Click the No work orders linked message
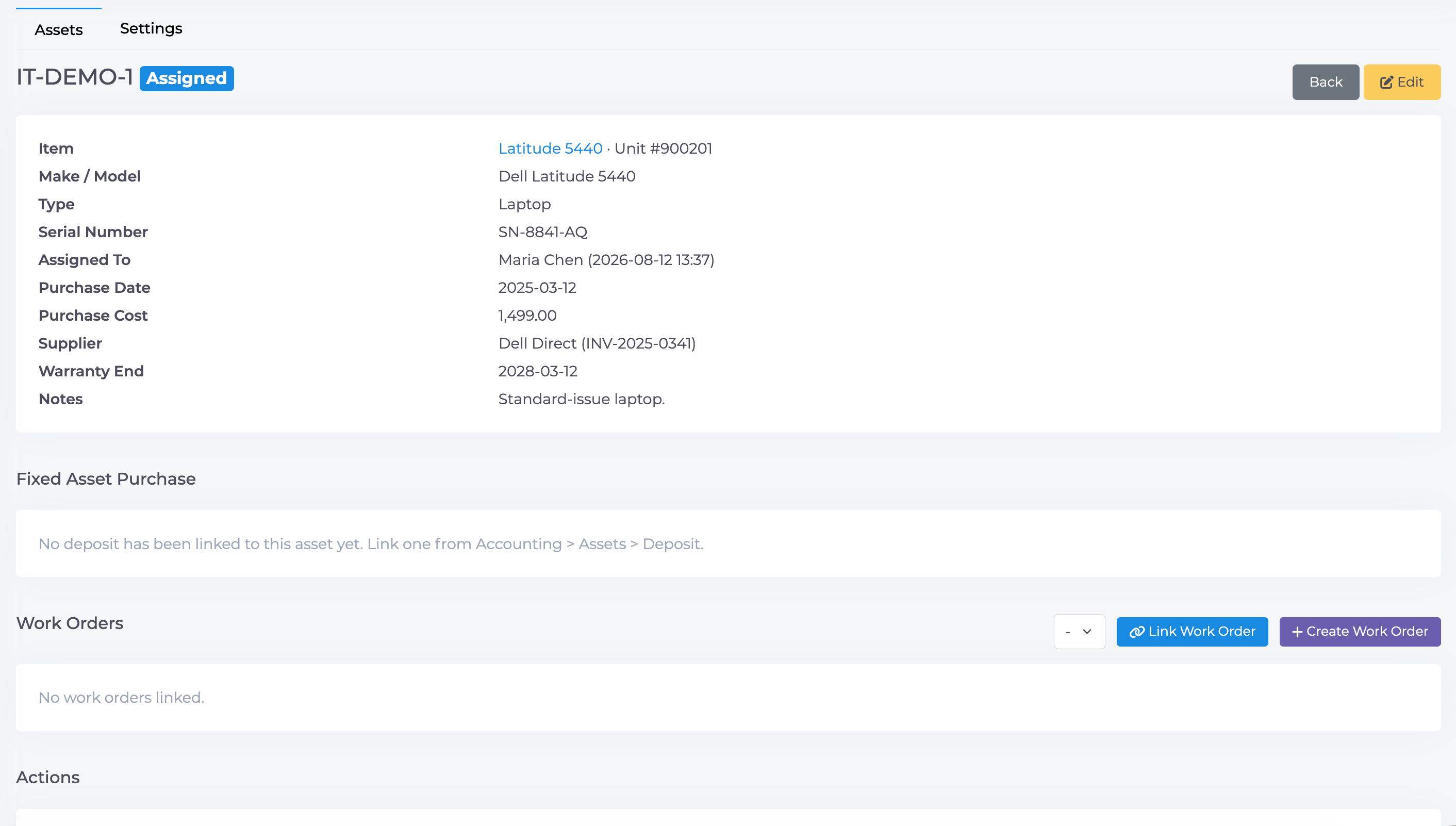 click(121, 697)
